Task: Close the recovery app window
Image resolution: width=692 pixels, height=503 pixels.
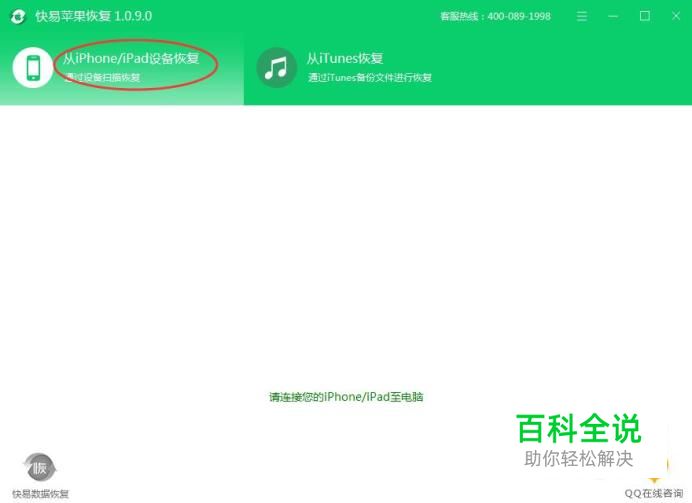Action: pos(676,16)
